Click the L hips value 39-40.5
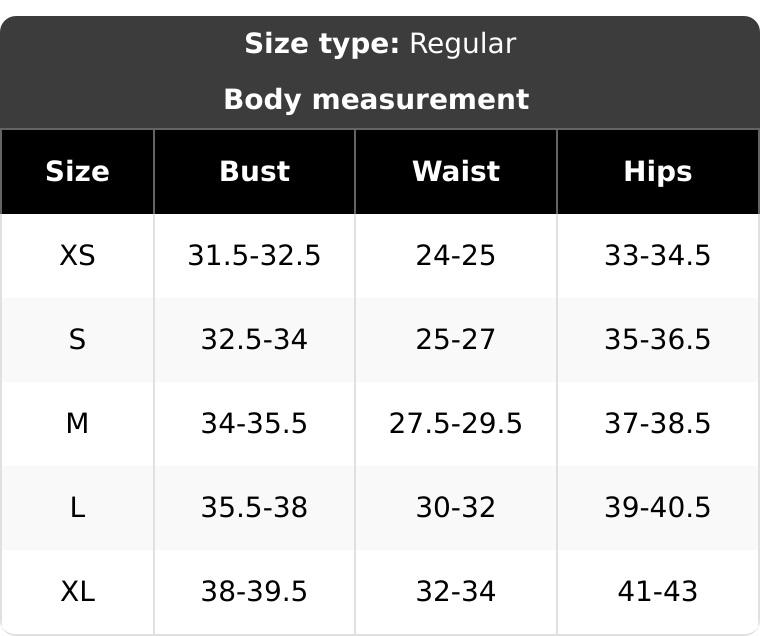This screenshot has width=760, height=636. pos(658,508)
